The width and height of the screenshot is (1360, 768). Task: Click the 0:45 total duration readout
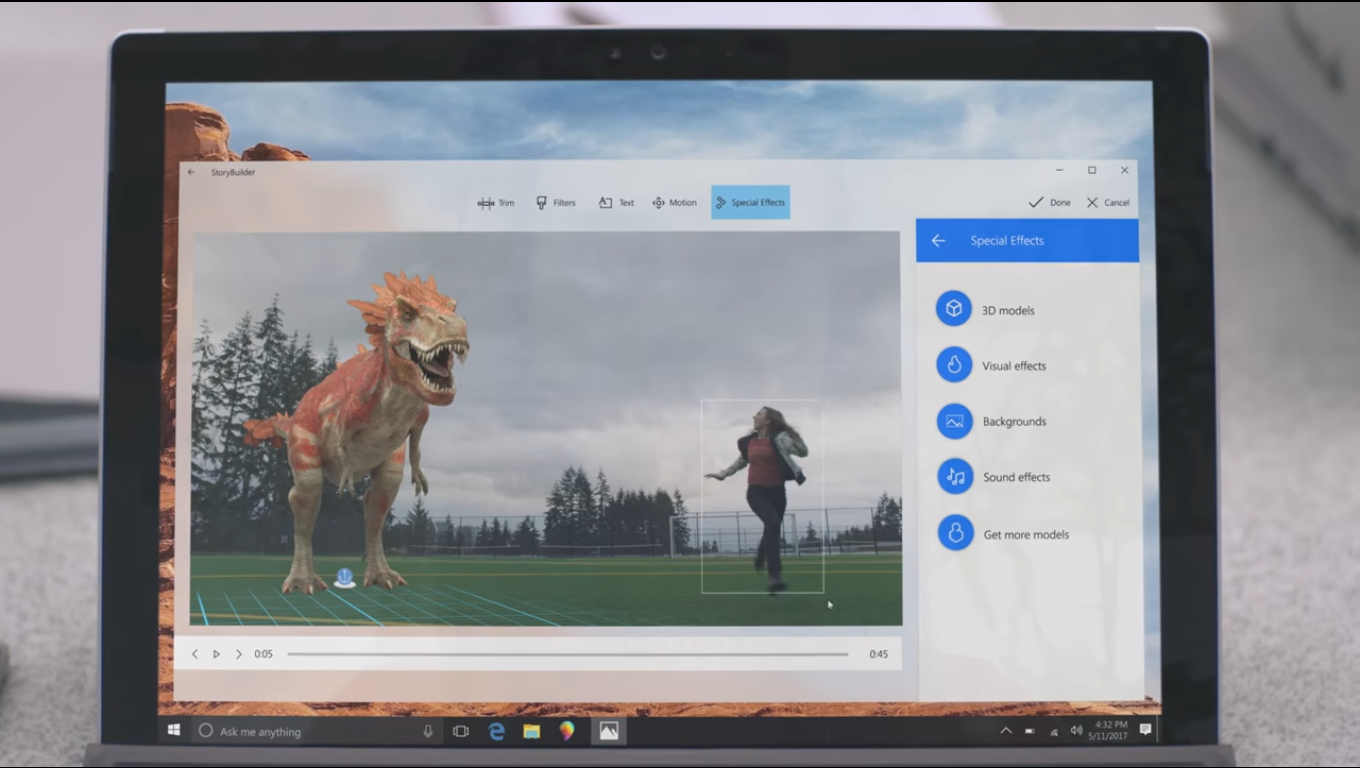coord(878,654)
